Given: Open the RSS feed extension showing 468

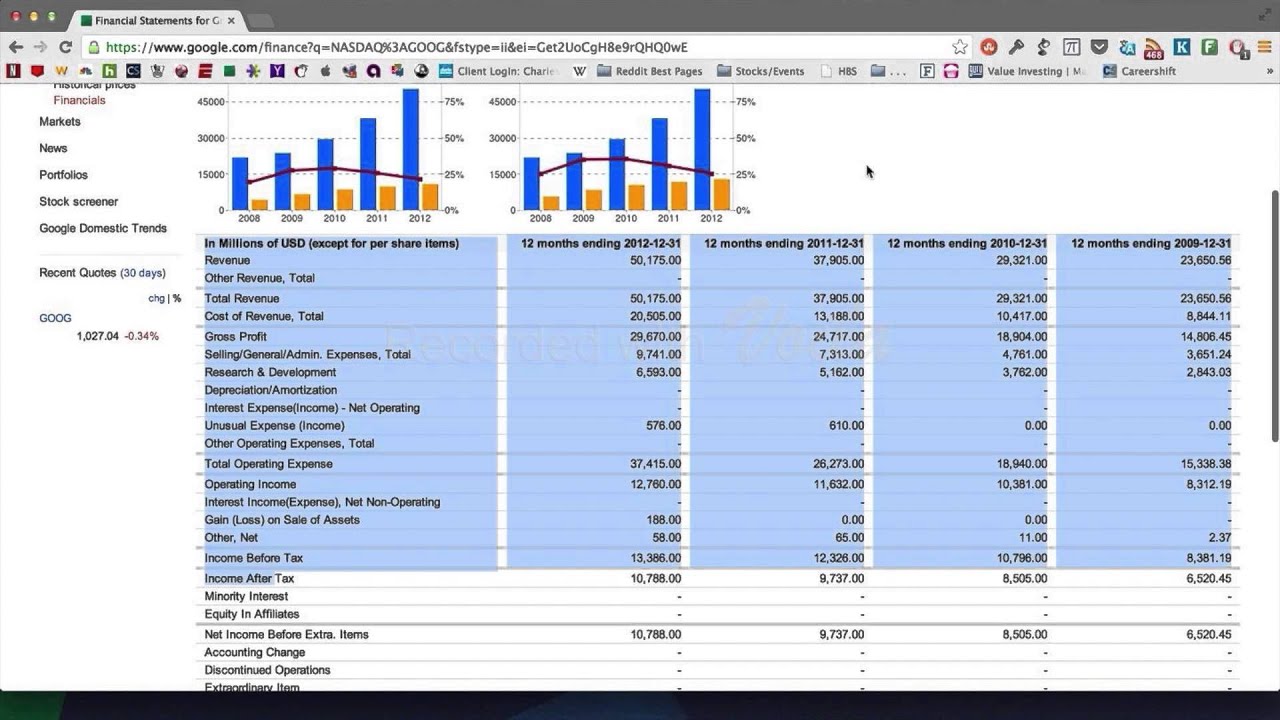Looking at the screenshot, I should point(1154,49).
